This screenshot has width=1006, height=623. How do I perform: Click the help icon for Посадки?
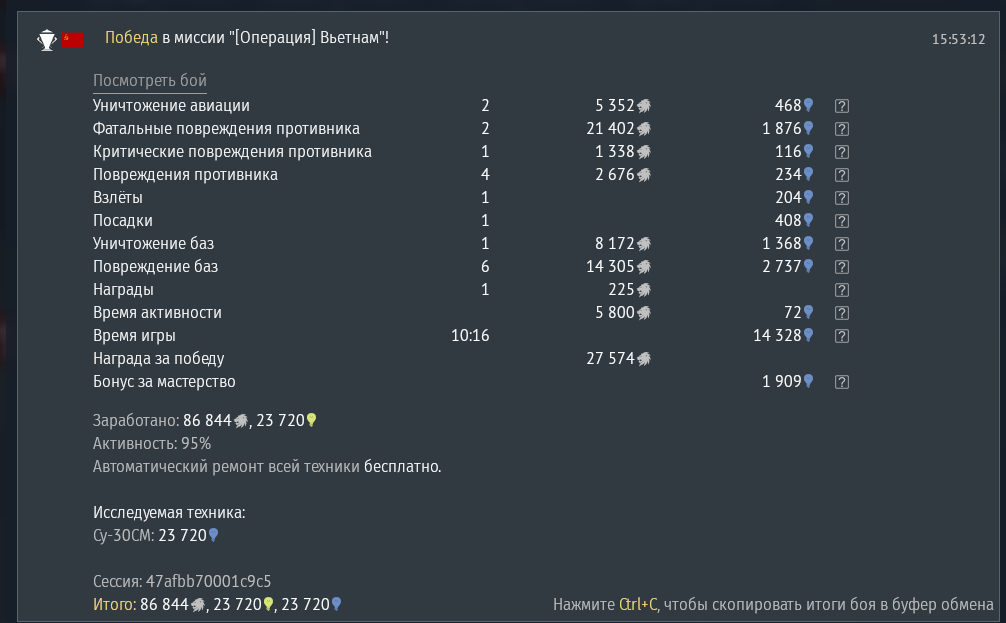(x=842, y=221)
